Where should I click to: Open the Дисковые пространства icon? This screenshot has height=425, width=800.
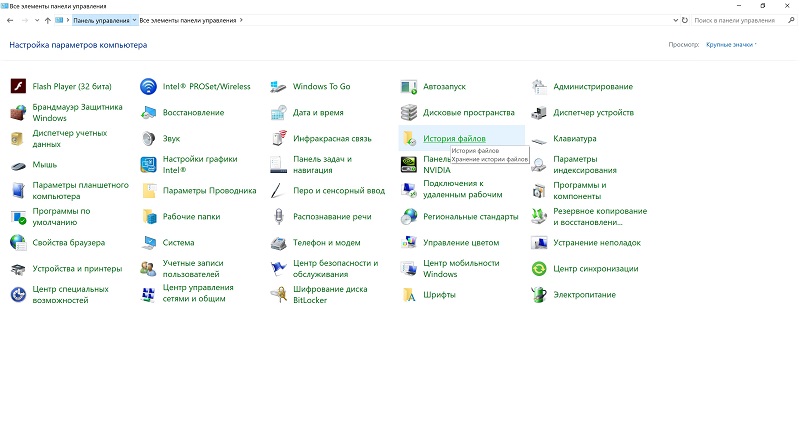[409, 112]
